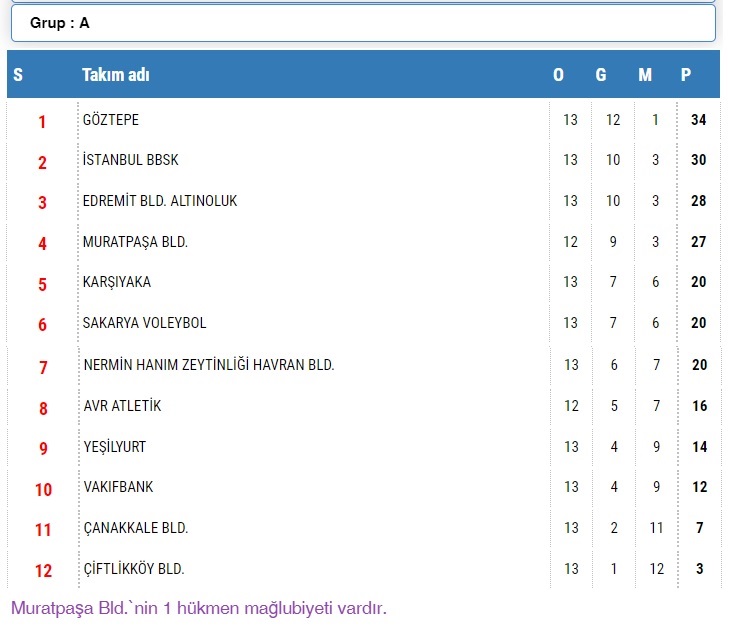Screen dimensions: 730x627
Task: Select the KARŞIYAKA team name
Action: [x=117, y=282]
